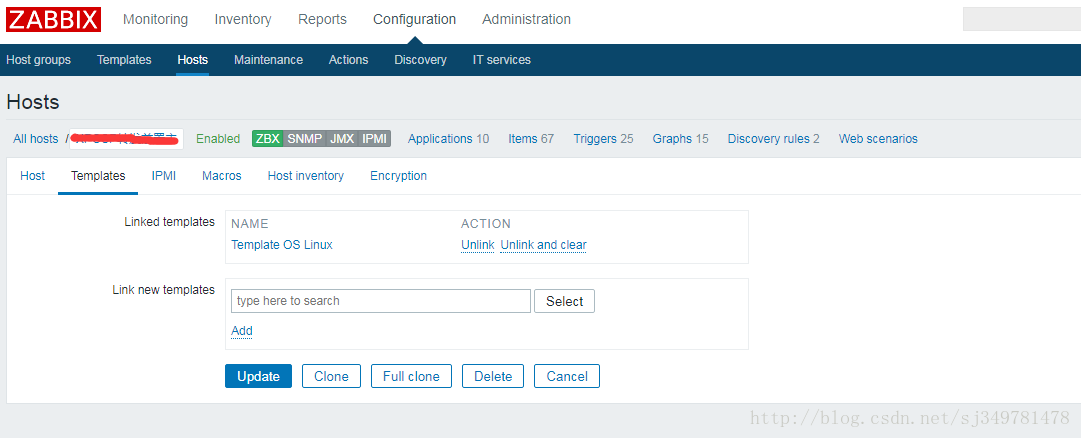The height and width of the screenshot is (438, 1081).
Task: Open Triggers 25 link
Action: [603, 139]
